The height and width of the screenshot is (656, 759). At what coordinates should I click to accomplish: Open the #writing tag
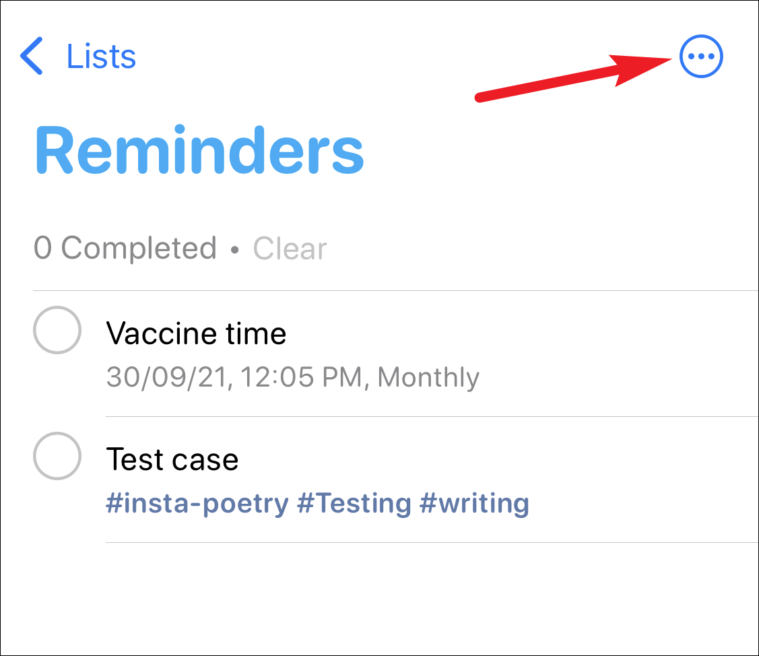pyautogui.click(x=474, y=503)
